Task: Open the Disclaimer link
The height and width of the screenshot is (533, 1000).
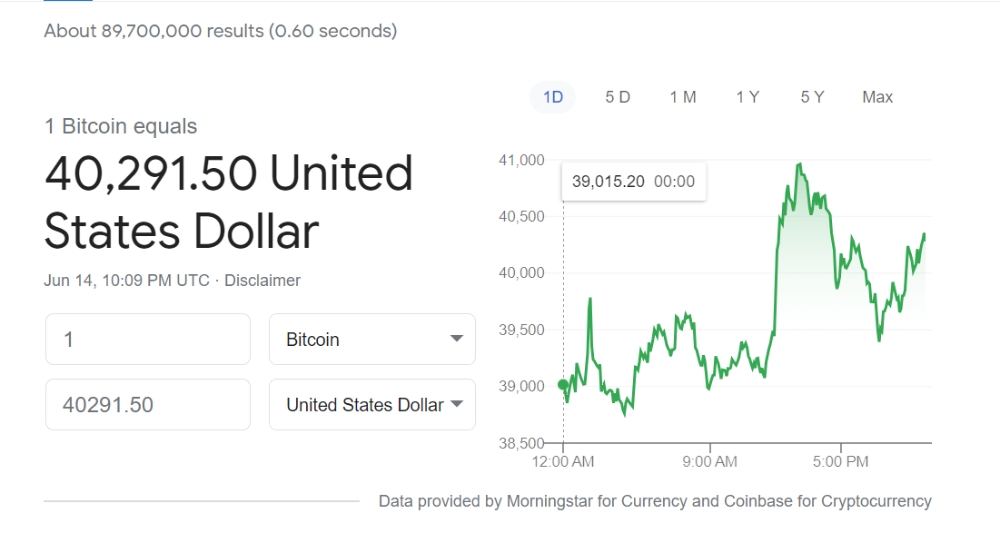Action: 262,281
